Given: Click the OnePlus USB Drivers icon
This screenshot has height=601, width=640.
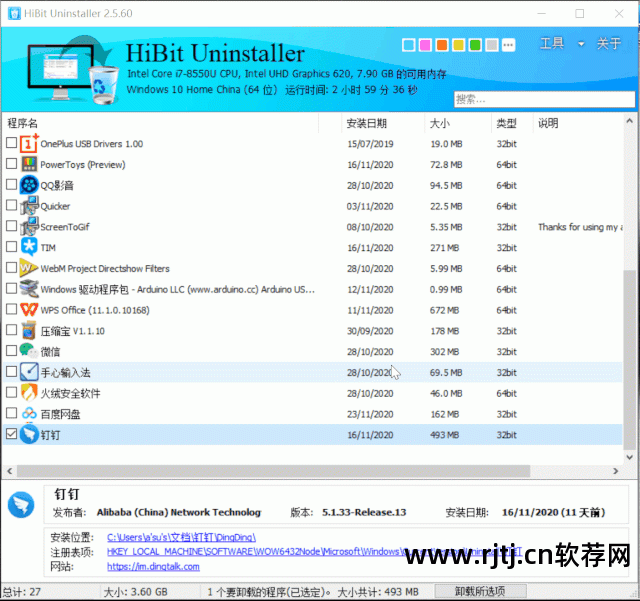Looking at the screenshot, I should pos(29,143).
